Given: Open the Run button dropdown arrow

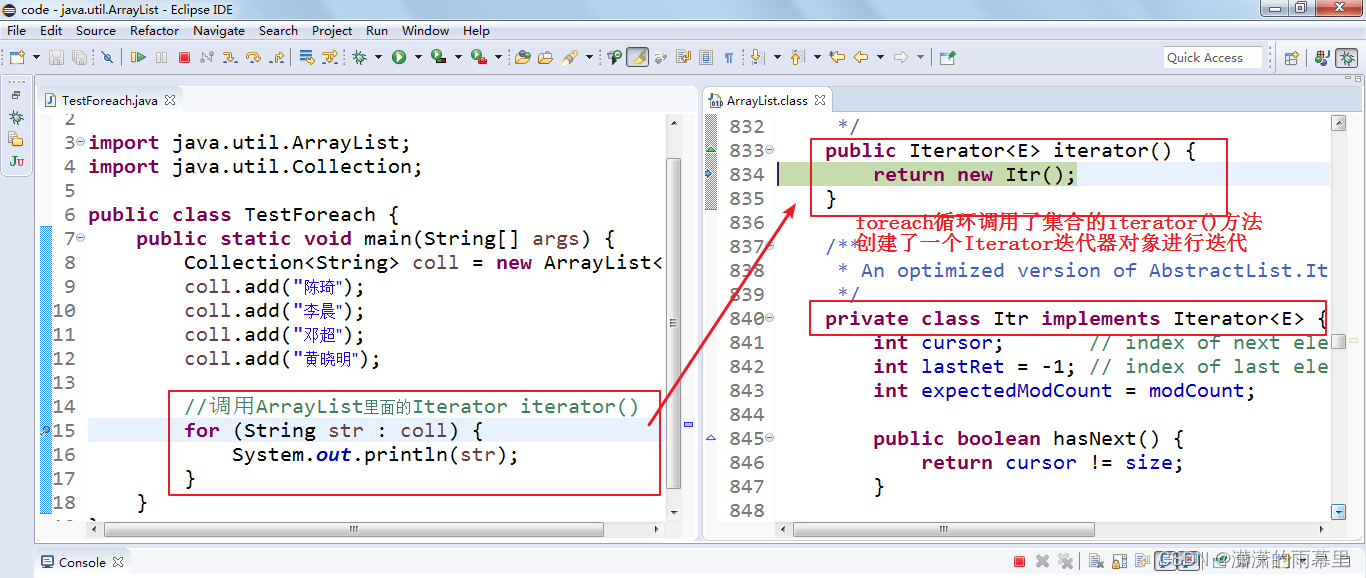Looking at the screenshot, I should coord(417,58).
